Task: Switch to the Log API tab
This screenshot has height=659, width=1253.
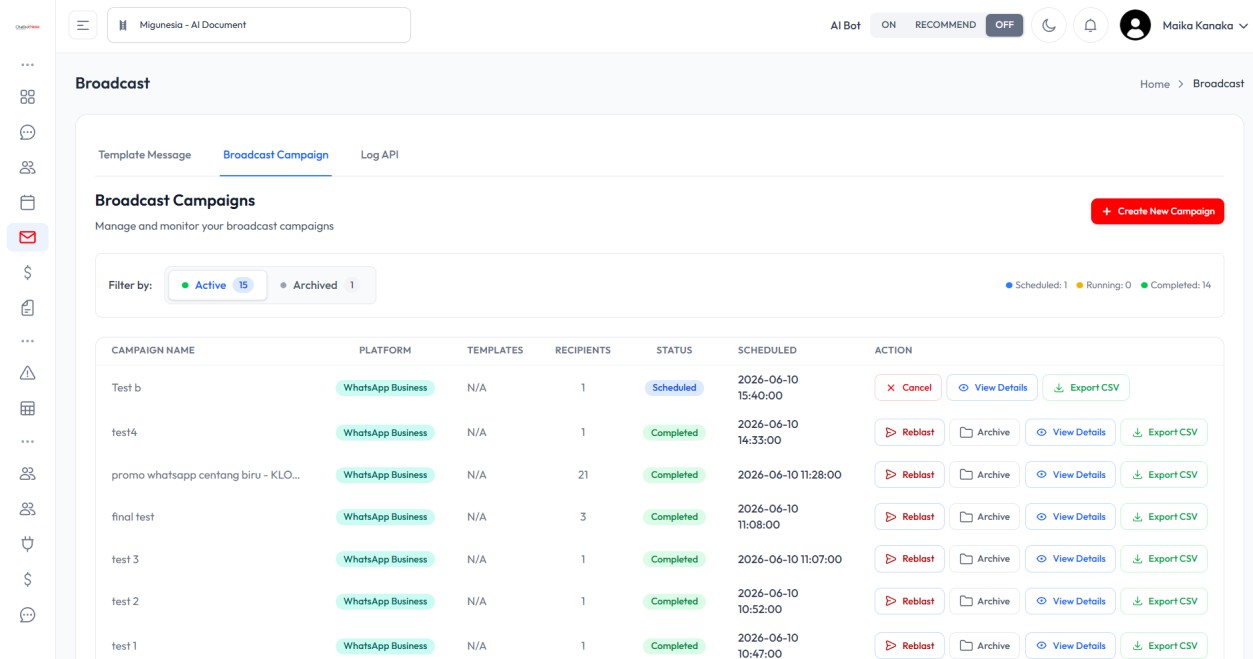Action: pos(380,155)
